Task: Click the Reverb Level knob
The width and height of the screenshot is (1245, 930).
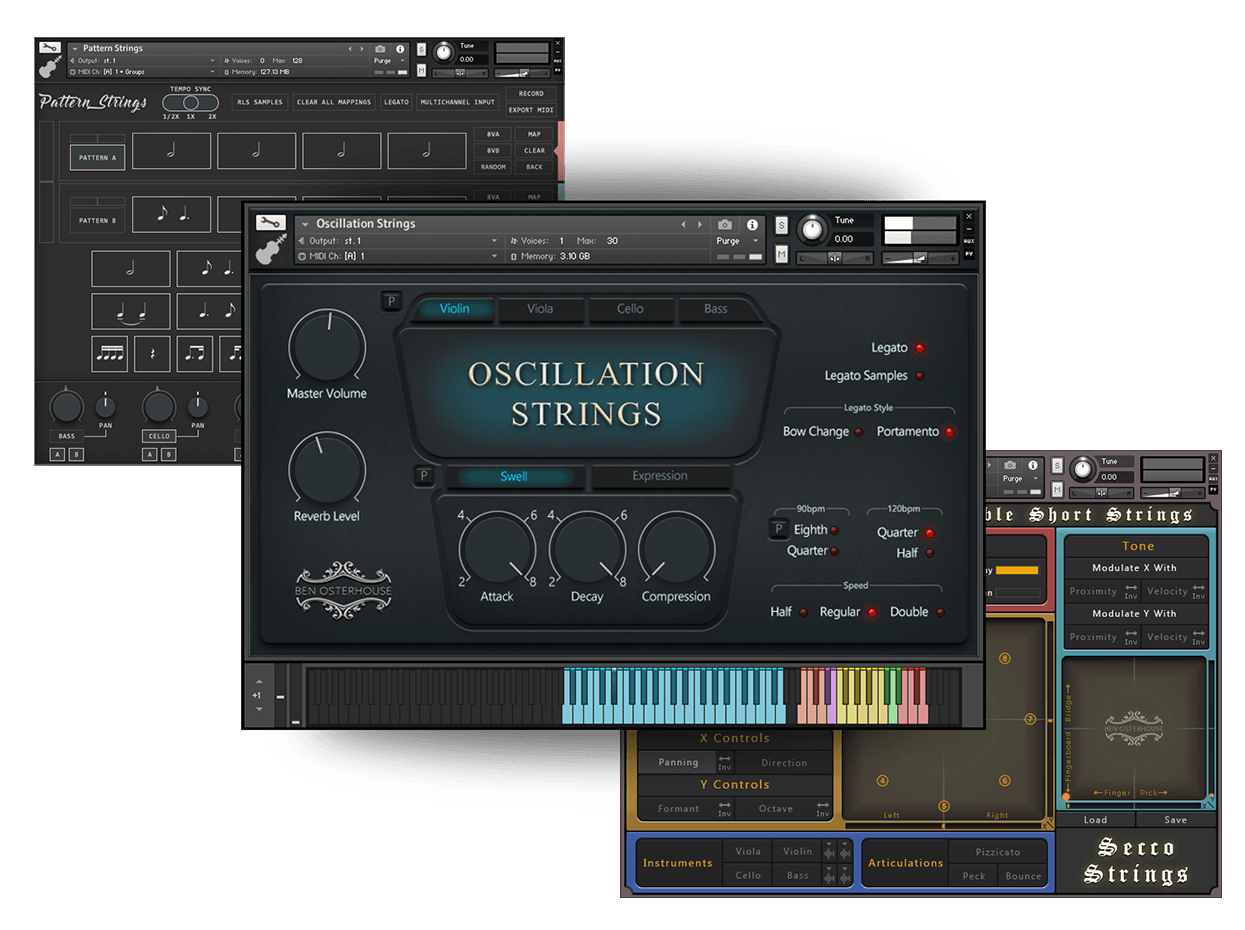Action: (327, 469)
